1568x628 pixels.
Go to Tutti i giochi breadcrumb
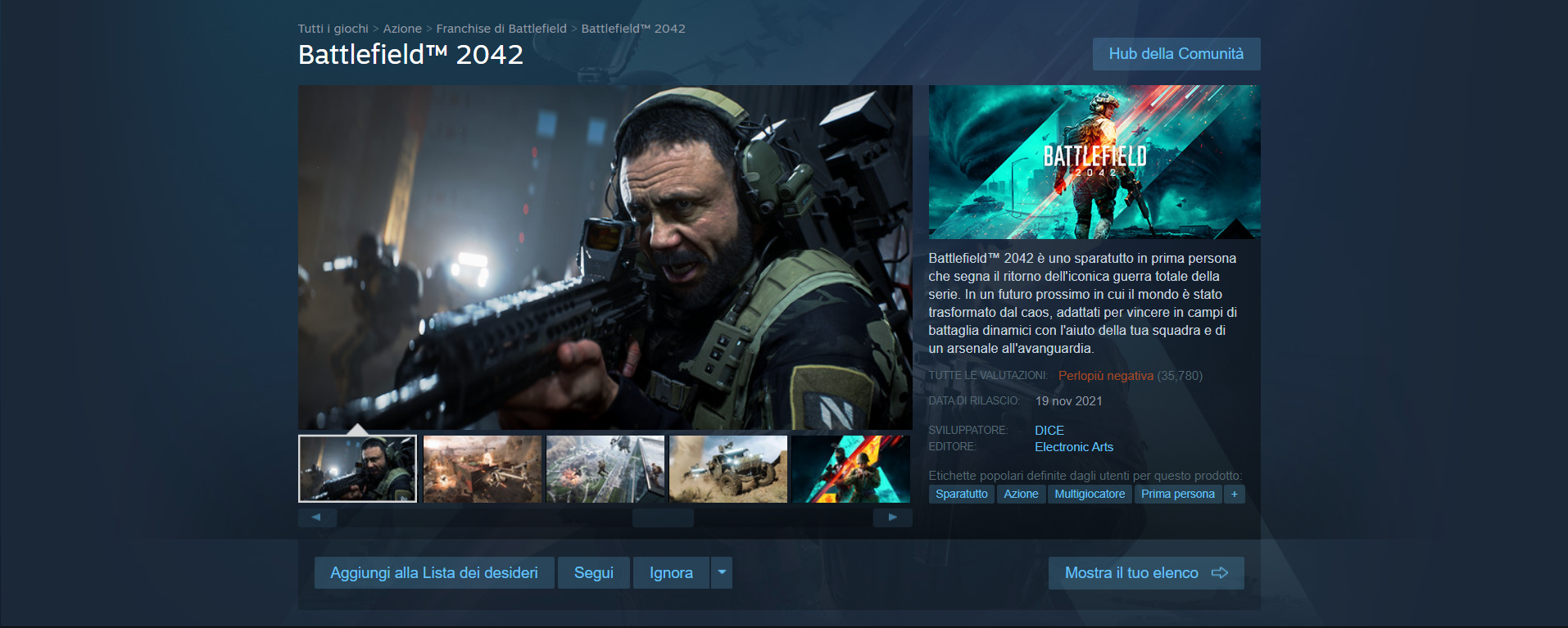(333, 29)
